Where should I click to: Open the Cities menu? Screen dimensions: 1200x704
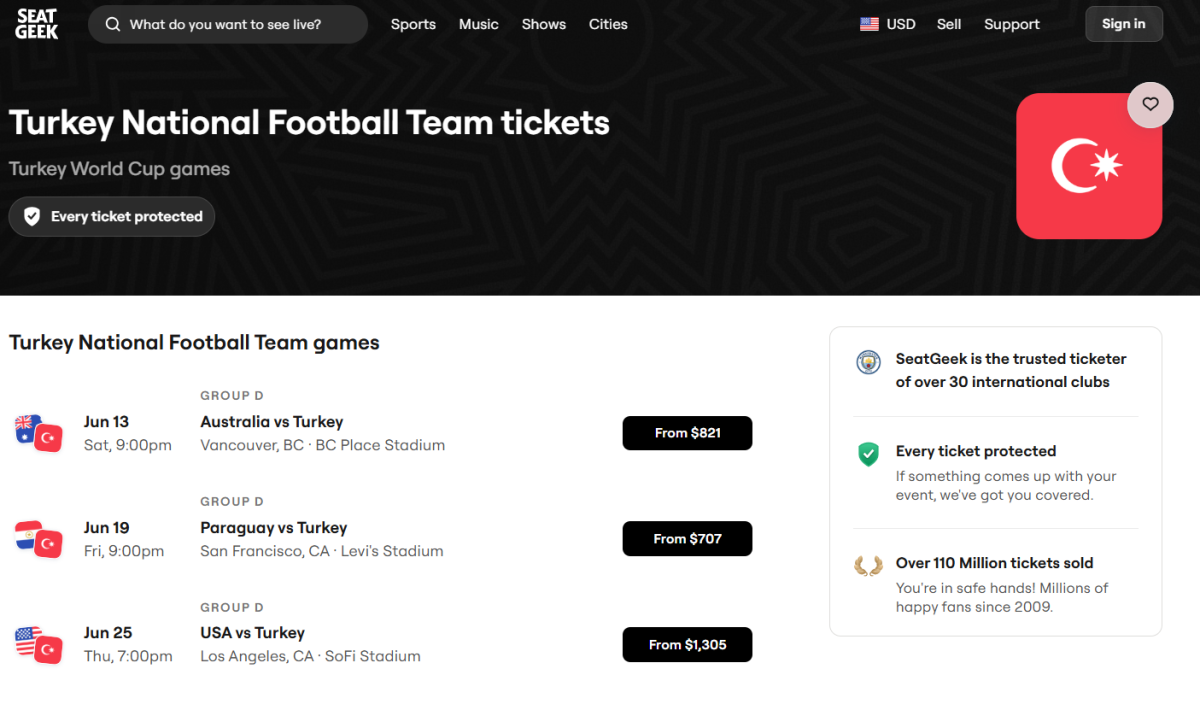pyautogui.click(x=608, y=24)
